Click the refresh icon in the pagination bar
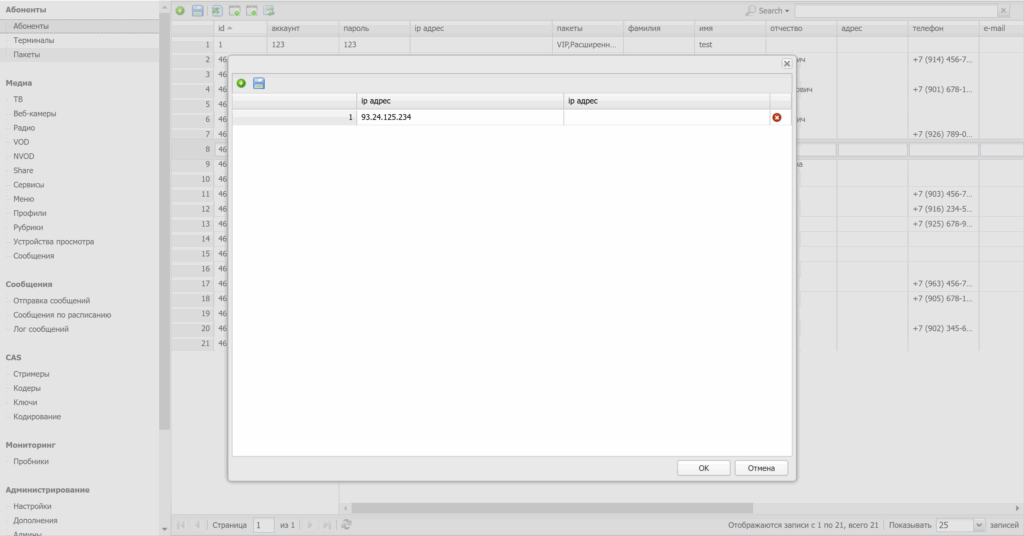 click(346, 525)
